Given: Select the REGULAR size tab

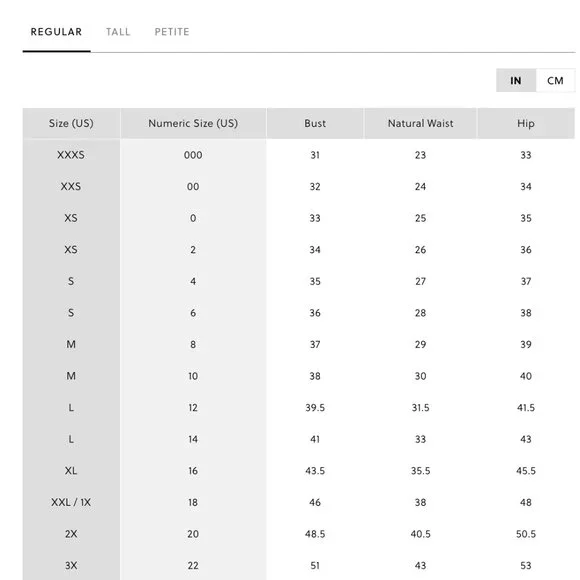Looking at the screenshot, I should coord(56,32).
